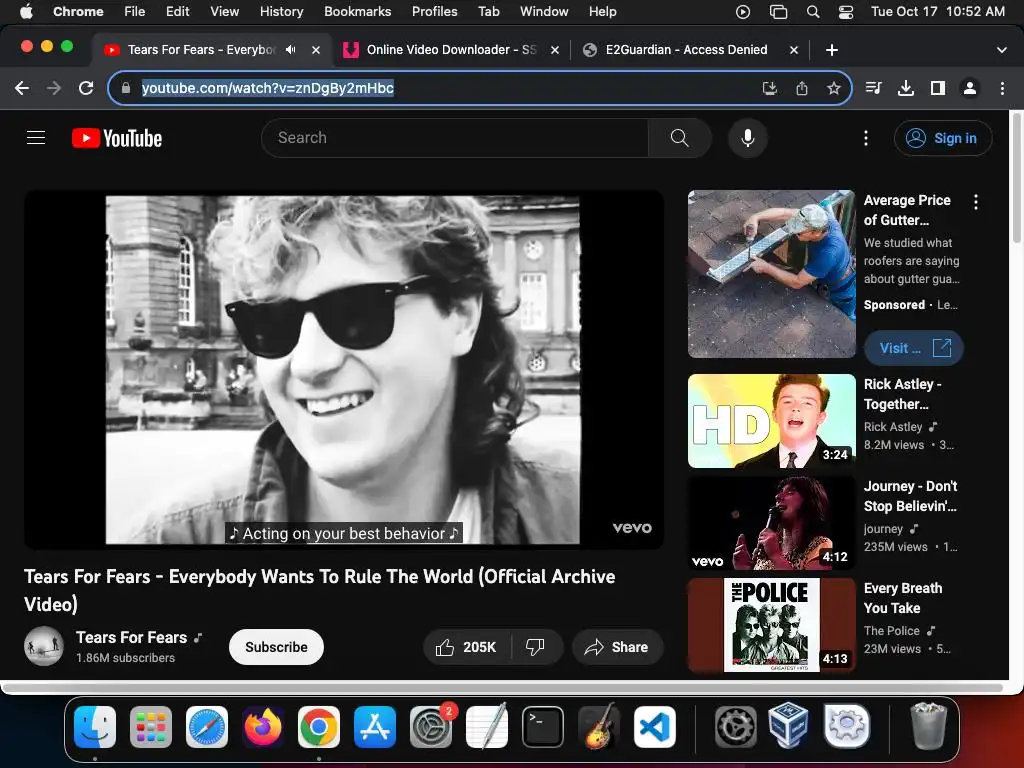Open Visual Studio Code from Dock

click(x=655, y=727)
